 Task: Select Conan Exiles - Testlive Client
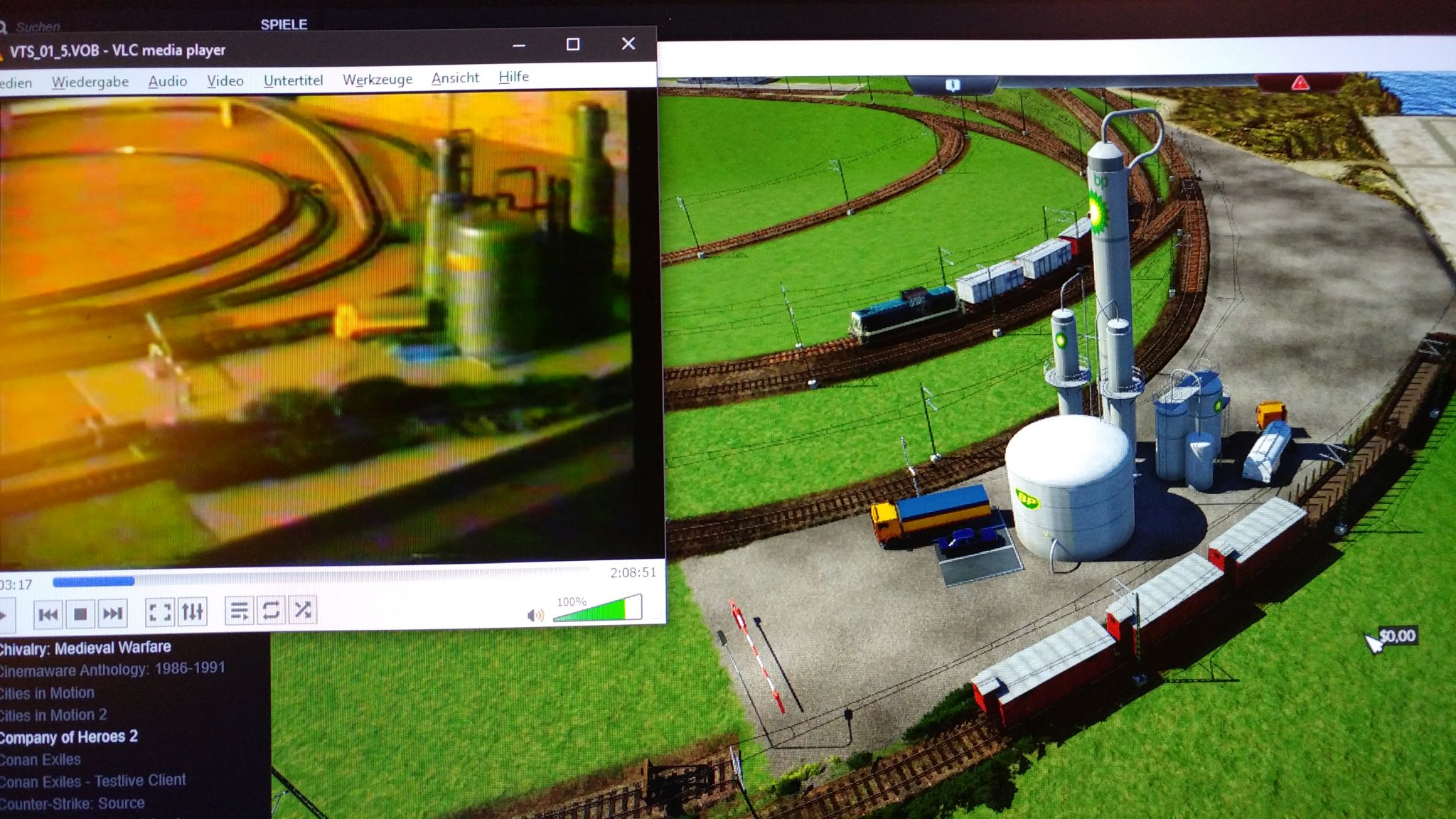[x=93, y=781]
